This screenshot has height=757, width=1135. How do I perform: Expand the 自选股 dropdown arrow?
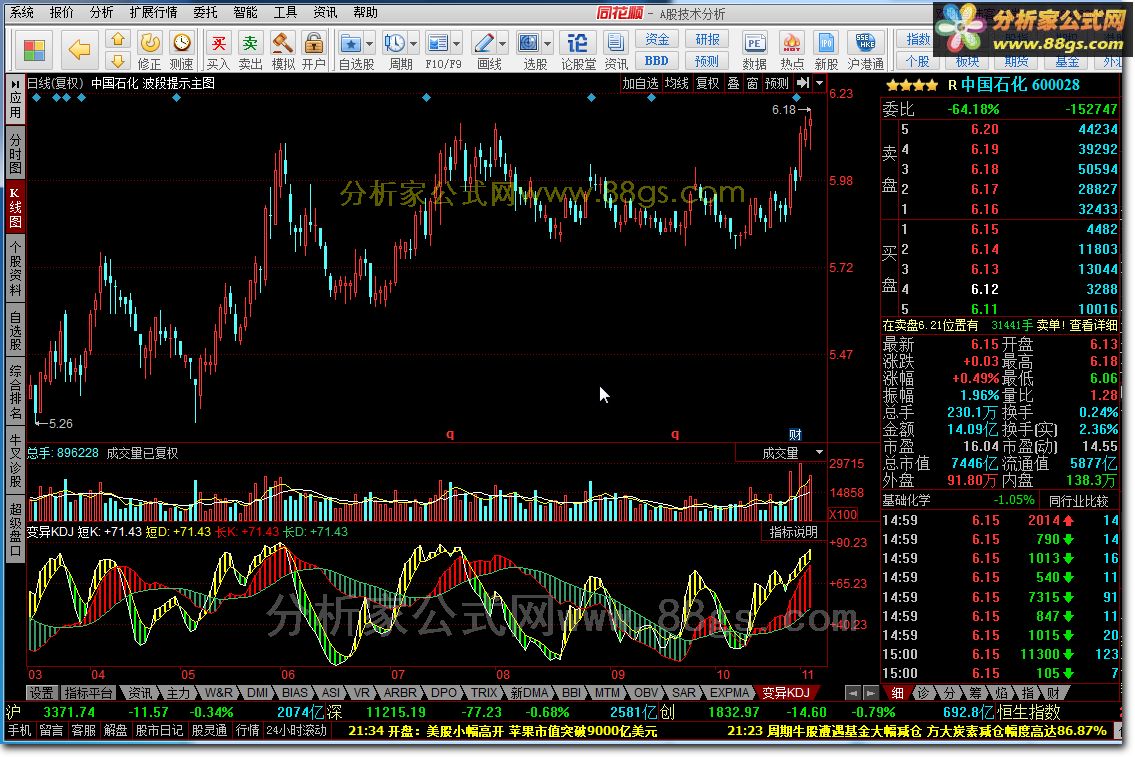[369, 44]
